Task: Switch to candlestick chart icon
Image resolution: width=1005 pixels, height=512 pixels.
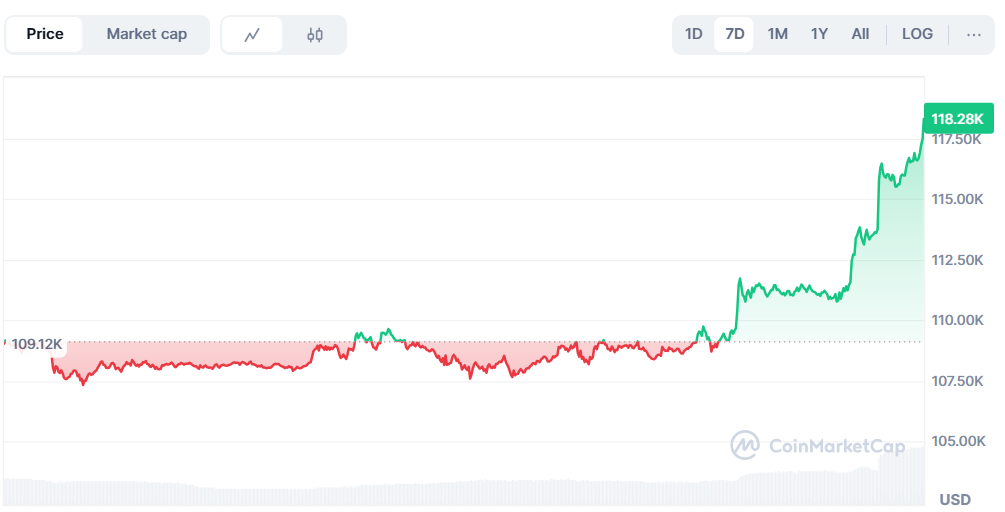Action: click(x=315, y=35)
